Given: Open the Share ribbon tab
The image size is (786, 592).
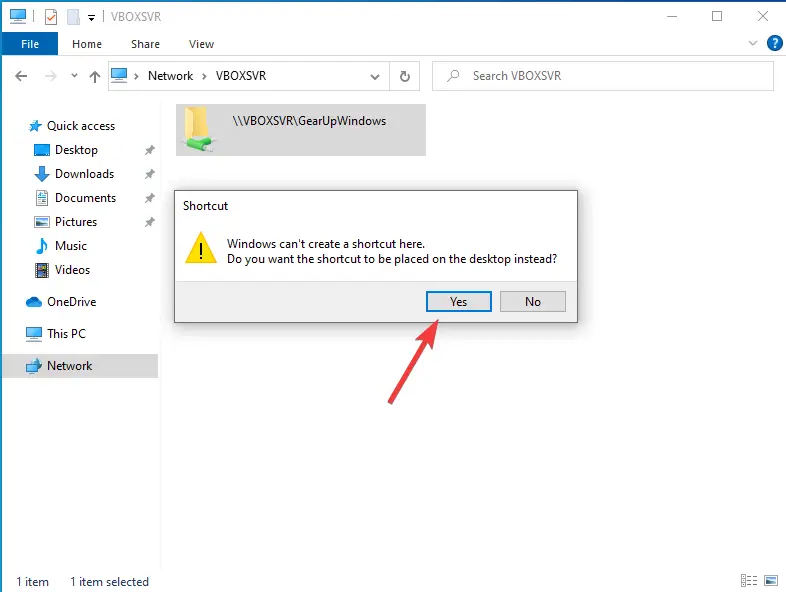Looking at the screenshot, I should click(145, 44).
